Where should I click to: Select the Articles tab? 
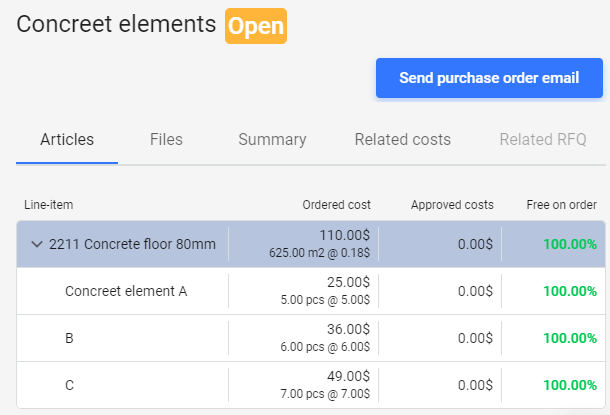[67, 139]
